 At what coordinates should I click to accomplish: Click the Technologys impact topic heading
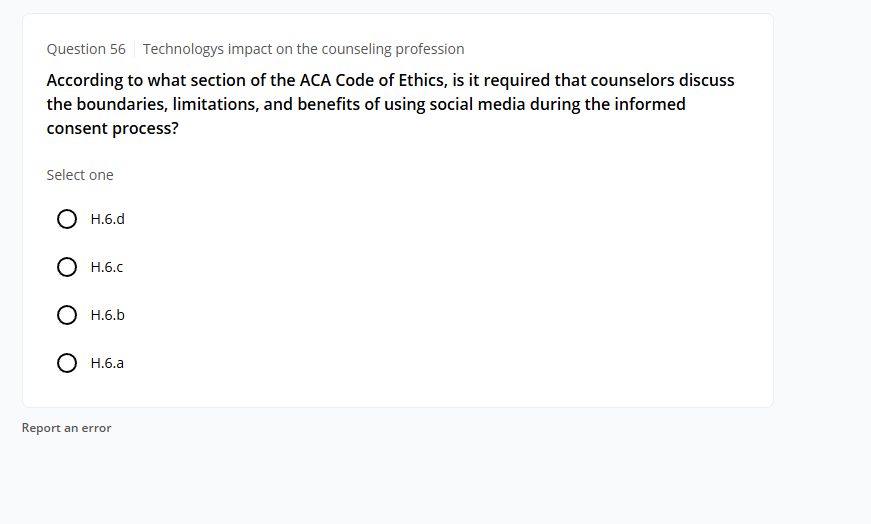click(x=303, y=49)
